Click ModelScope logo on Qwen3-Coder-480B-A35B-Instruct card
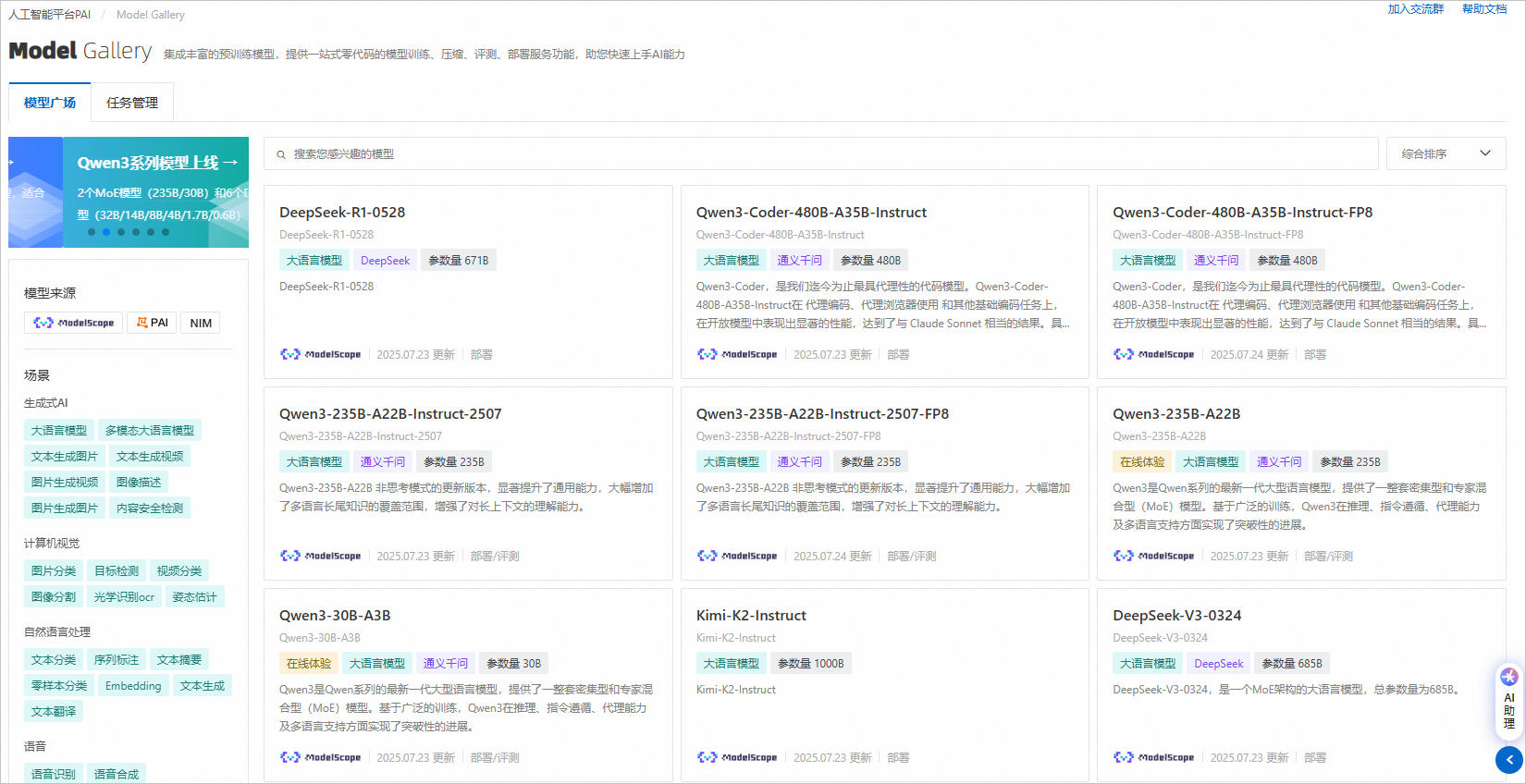 (x=737, y=354)
